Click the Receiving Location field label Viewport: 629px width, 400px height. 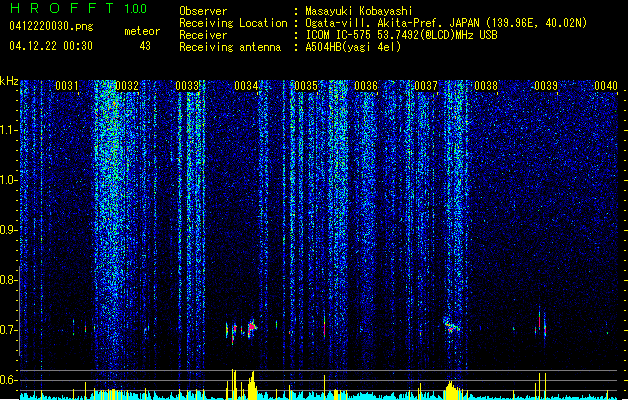click(x=233, y=23)
